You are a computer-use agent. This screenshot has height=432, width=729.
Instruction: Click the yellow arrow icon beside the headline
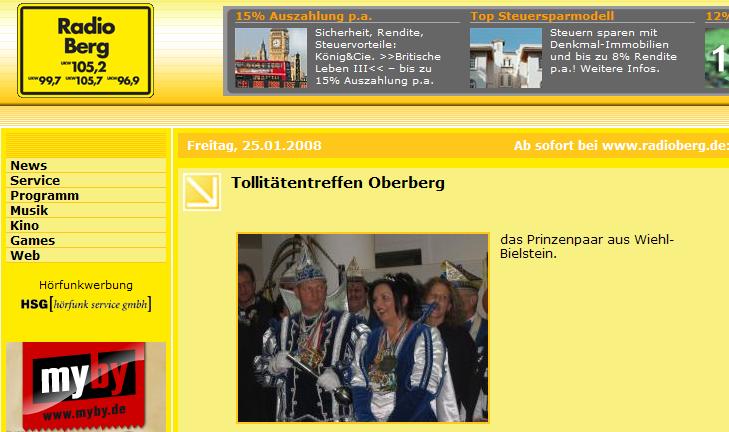coord(202,192)
